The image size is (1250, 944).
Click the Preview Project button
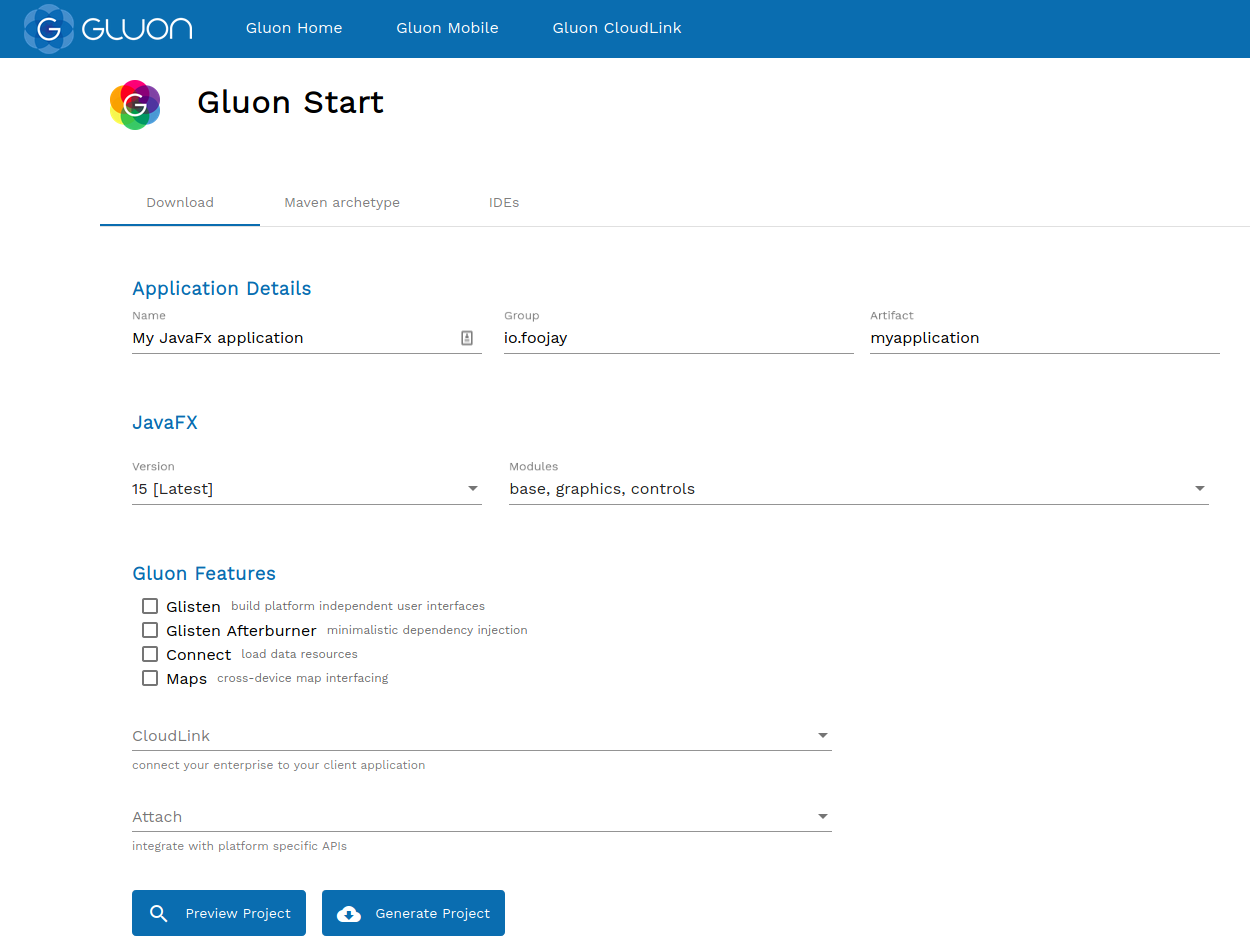[x=218, y=913]
